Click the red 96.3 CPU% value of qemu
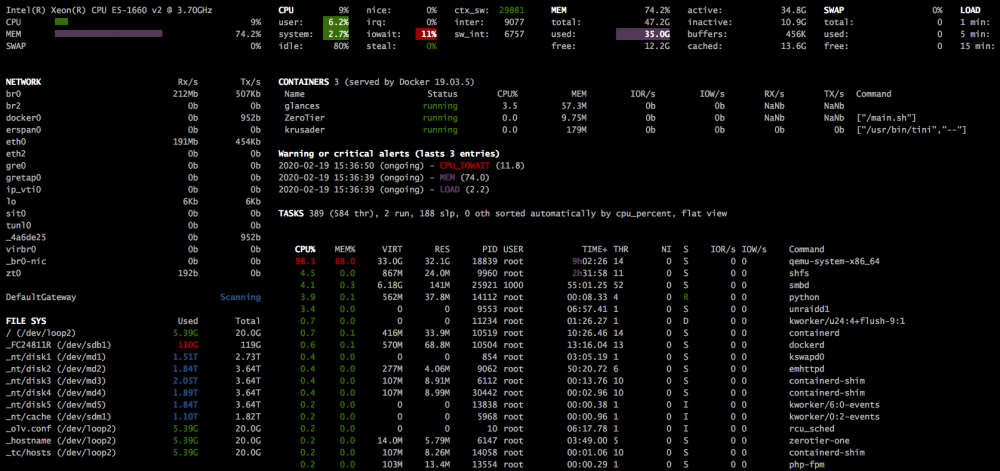Screen dimensions: 1000x471 click(x=305, y=261)
